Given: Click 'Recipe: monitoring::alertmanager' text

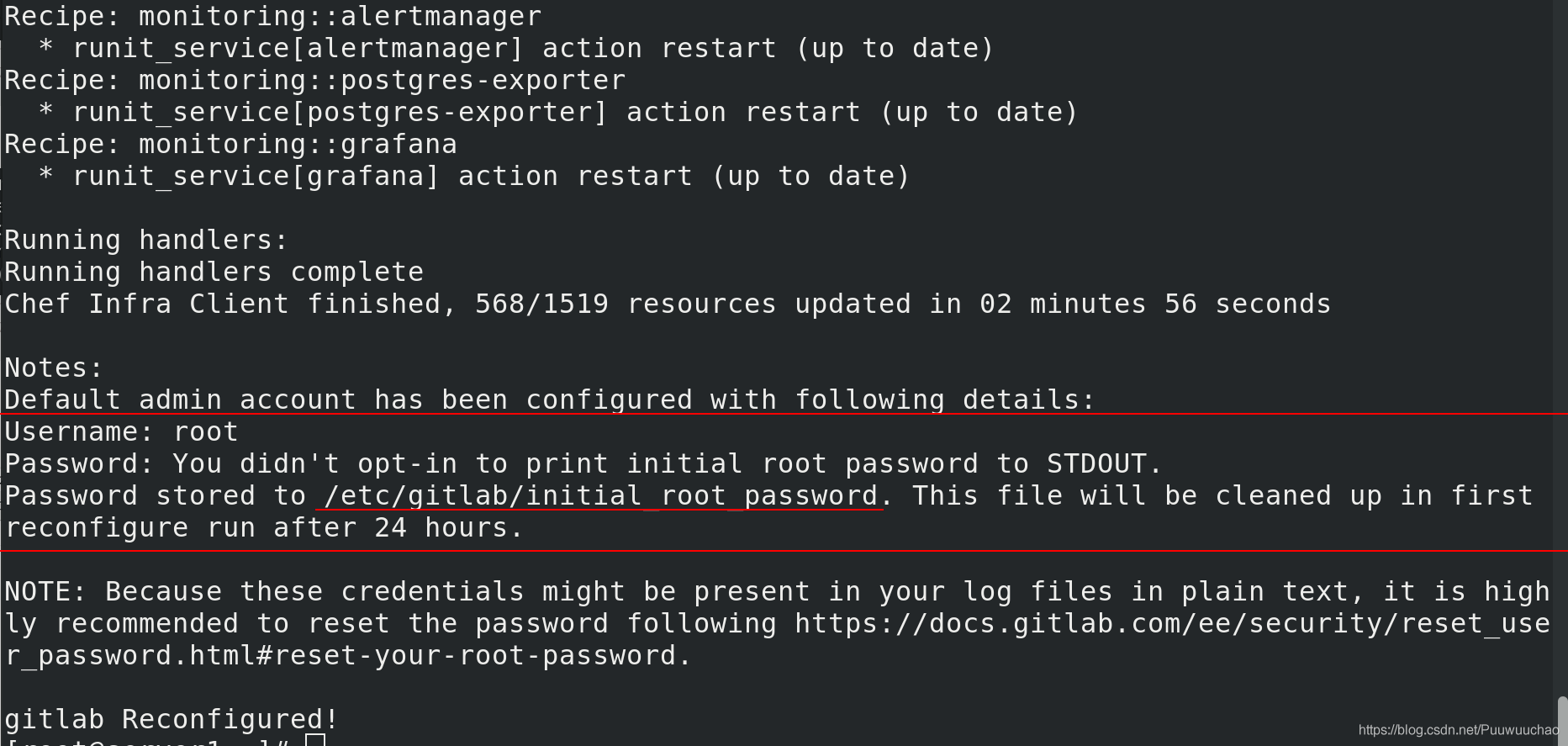Looking at the screenshot, I should [273, 16].
